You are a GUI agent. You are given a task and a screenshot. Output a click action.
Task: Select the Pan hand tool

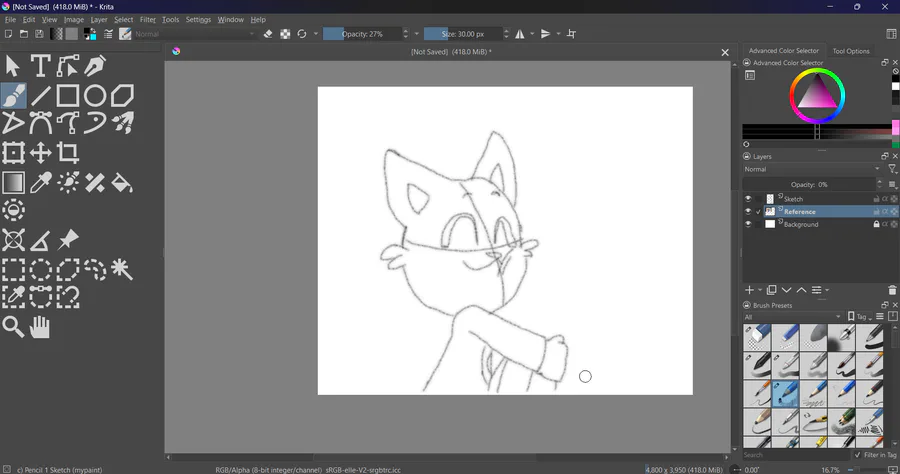[x=40, y=327]
